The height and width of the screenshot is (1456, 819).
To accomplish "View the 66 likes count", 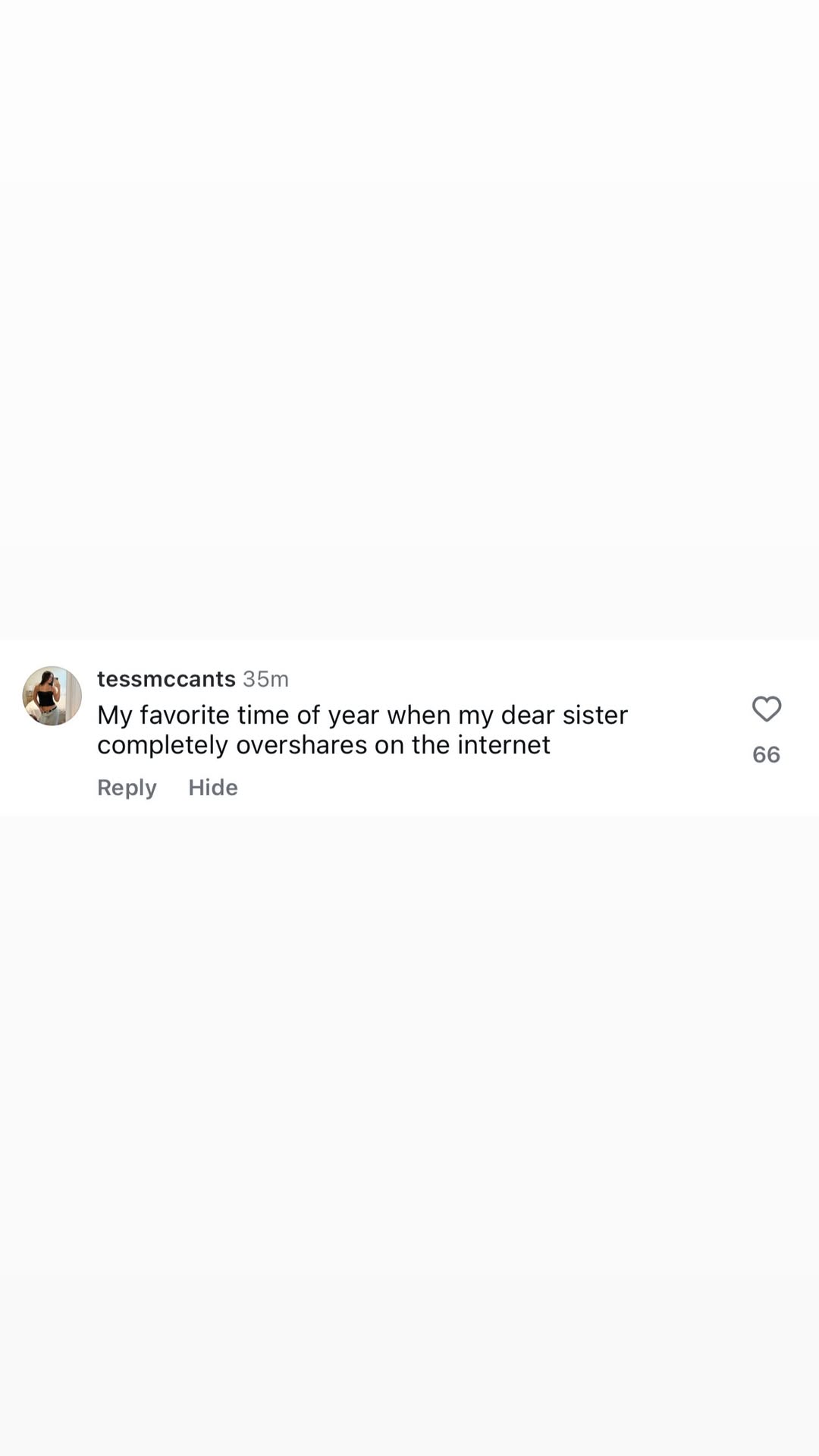I will coord(766,754).
